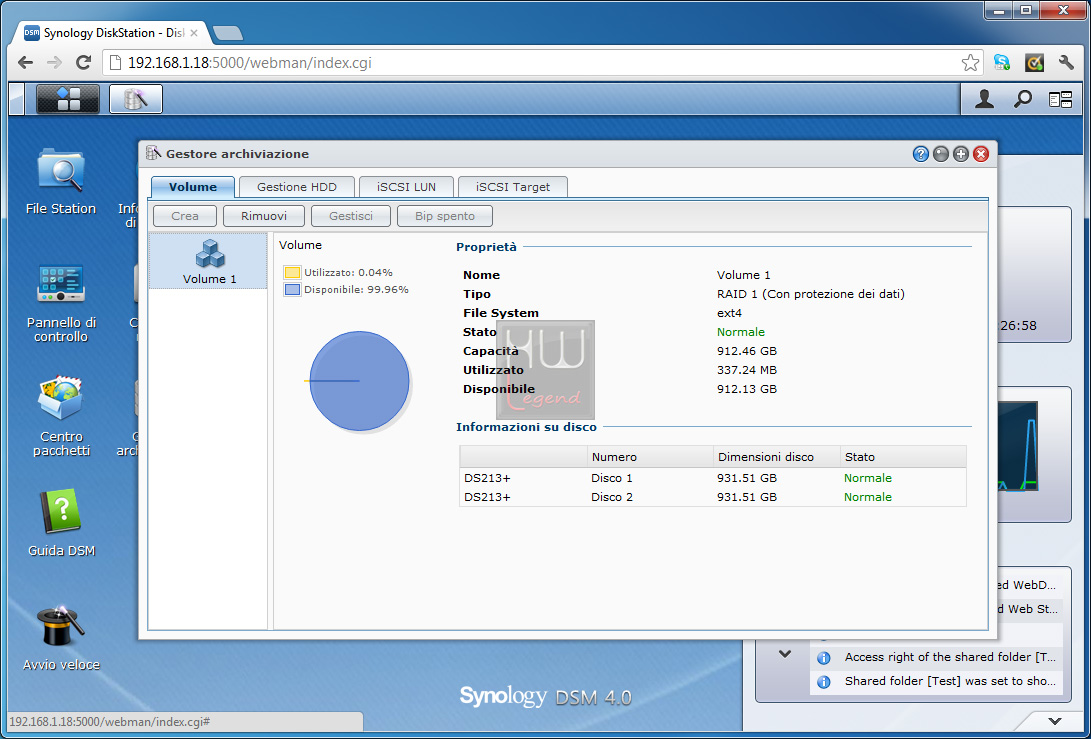Click the Numero column header
This screenshot has height=739, width=1091.
point(651,456)
